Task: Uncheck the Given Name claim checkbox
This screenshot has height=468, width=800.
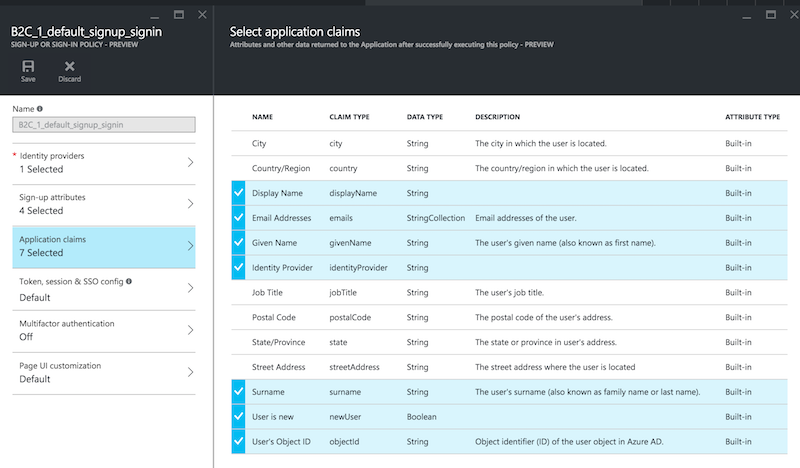Action: [238, 242]
